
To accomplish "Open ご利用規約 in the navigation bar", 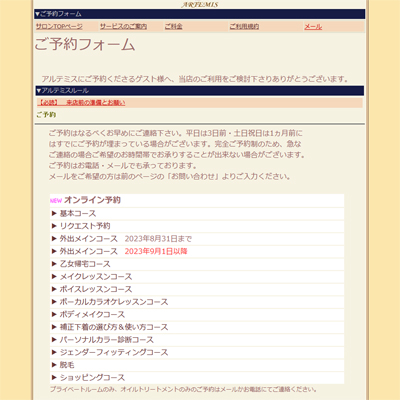I will (x=244, y=26).
